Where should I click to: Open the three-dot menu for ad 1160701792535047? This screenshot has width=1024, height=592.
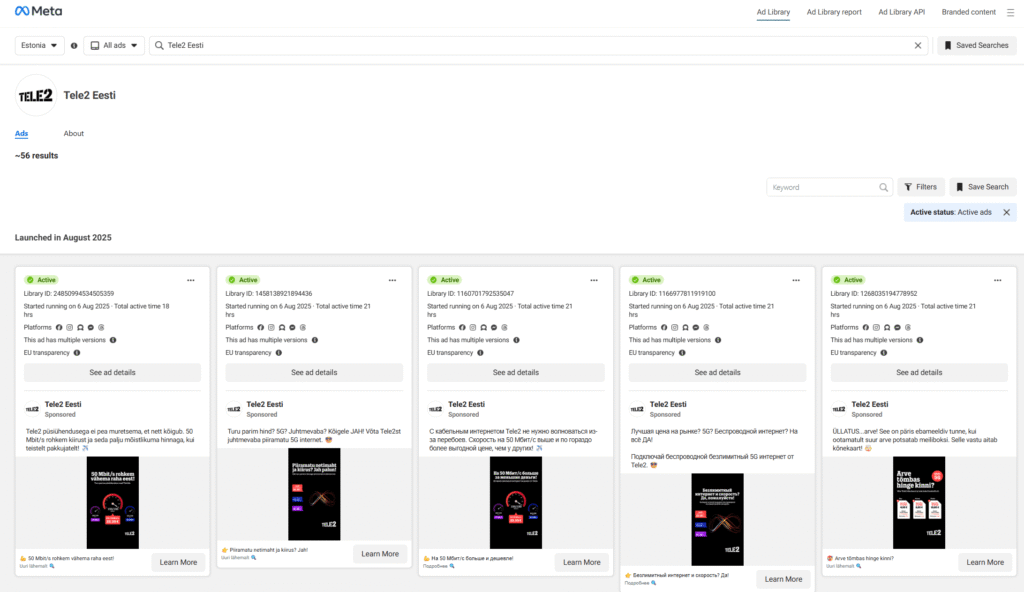(x=594, y=280)
